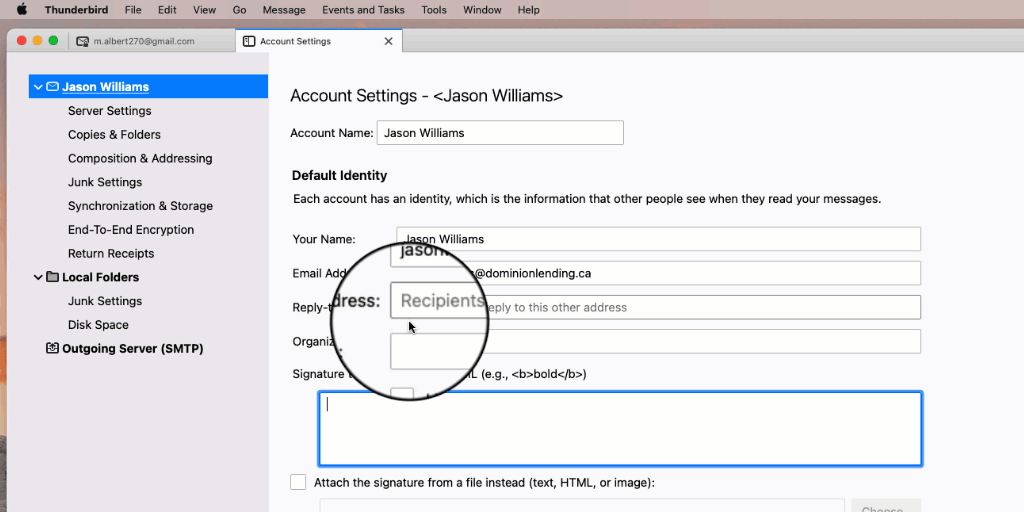The width and height of the screenshot is (1024, 512).
Task: Open the Edit menu
Action: [x=167, y=10]
